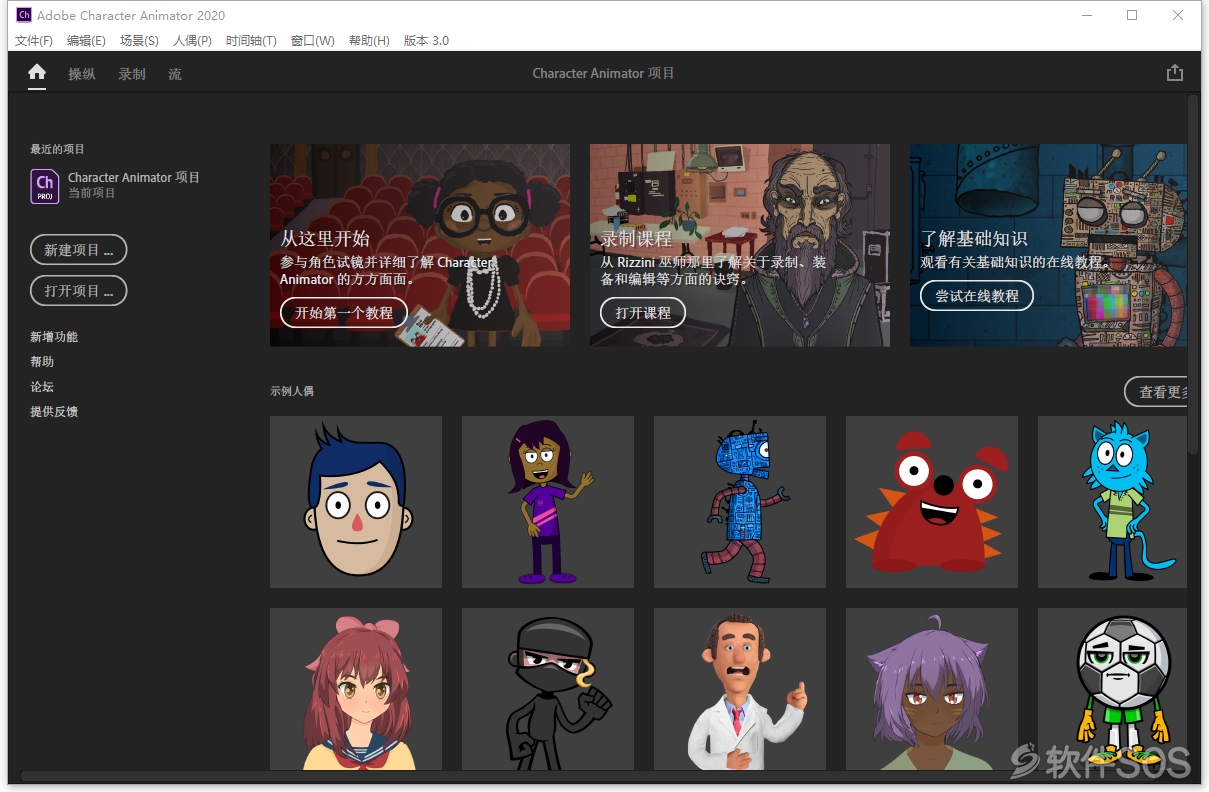Click the 打开课程 button

643,313
